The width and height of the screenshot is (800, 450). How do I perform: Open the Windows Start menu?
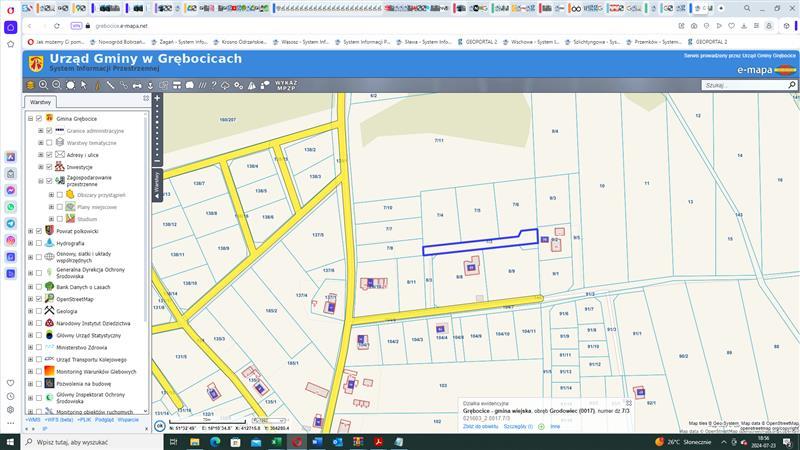coord(10,442)
